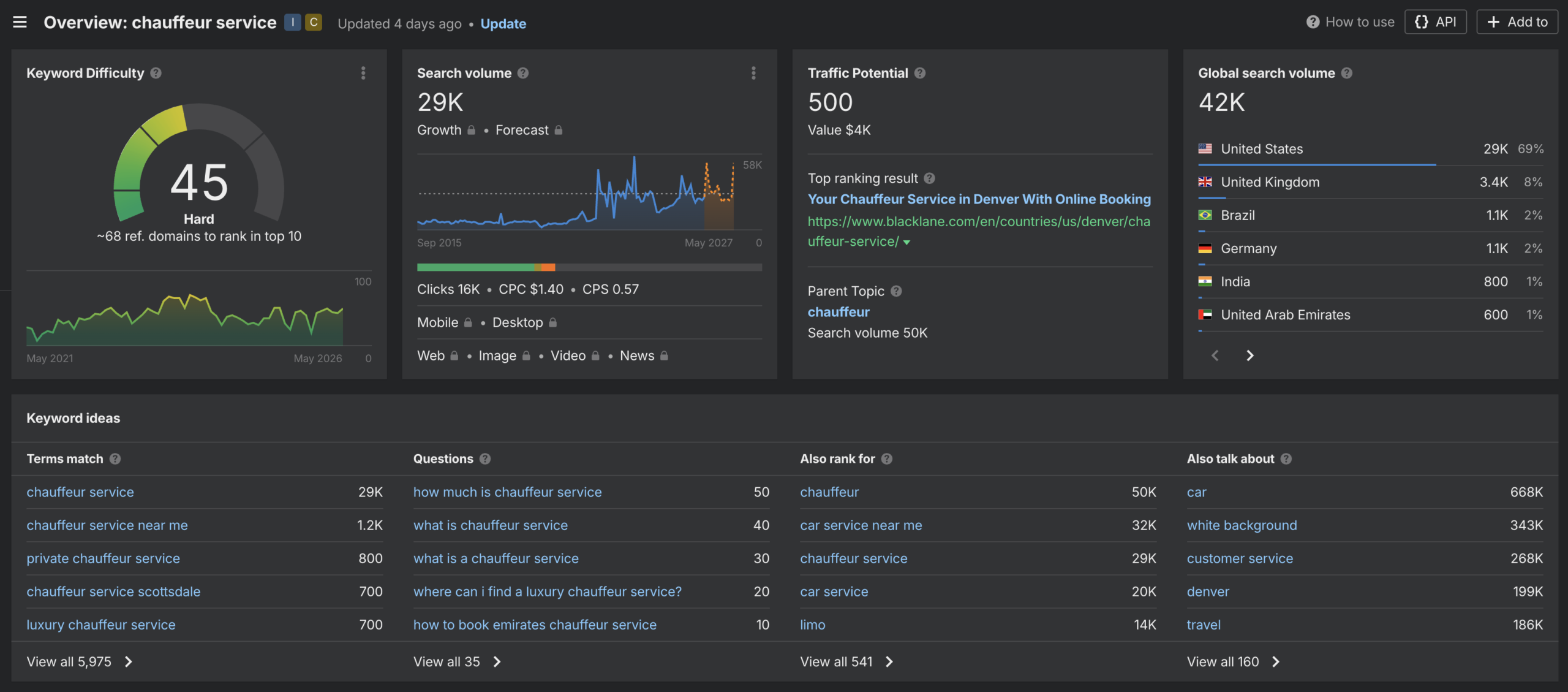The image size is (1568, 692).
Task: Click the lock icon beside Mobile
Action: [x=468, y=322]
